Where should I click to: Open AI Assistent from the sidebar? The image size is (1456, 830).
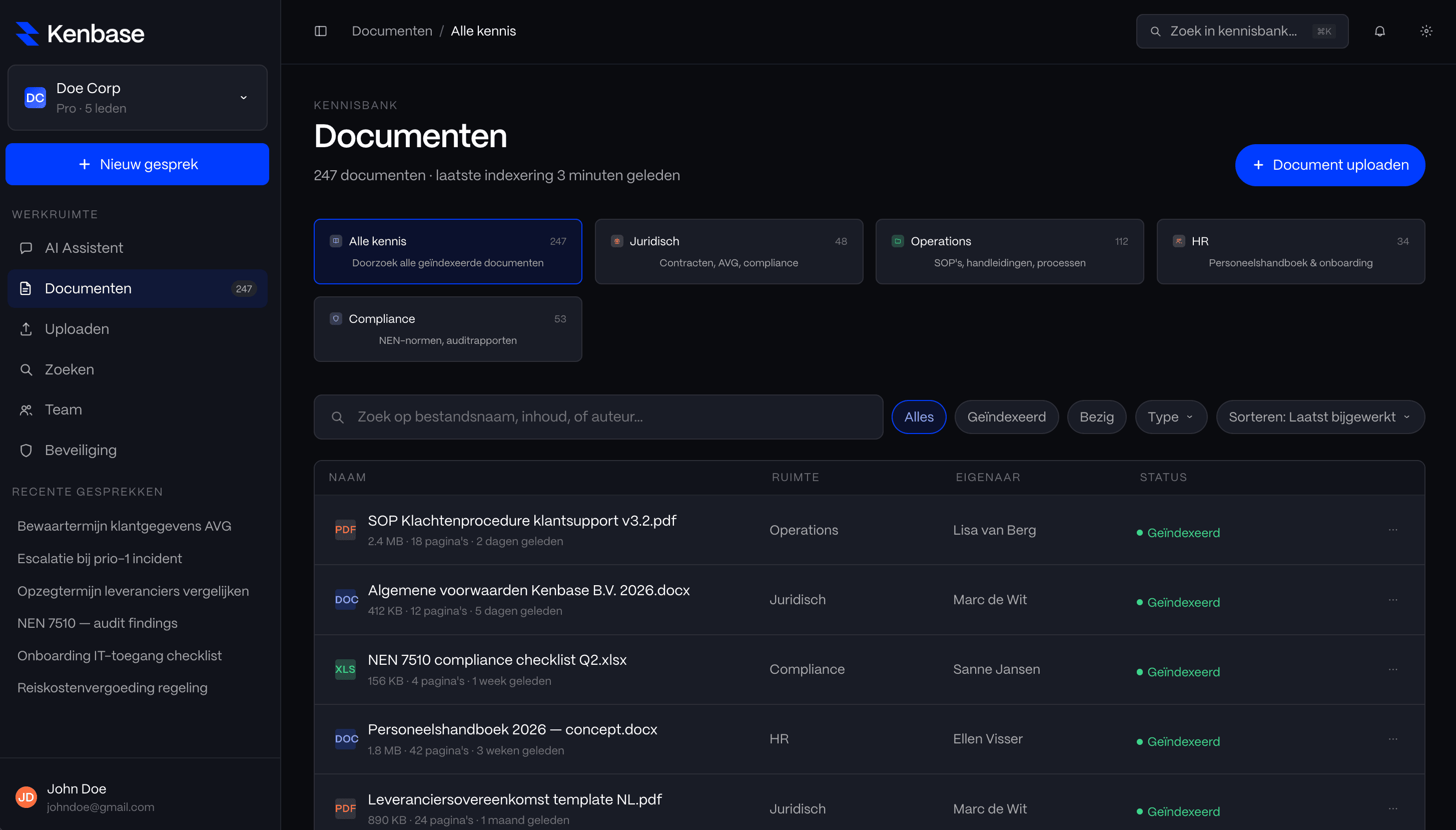click(84, 247)
